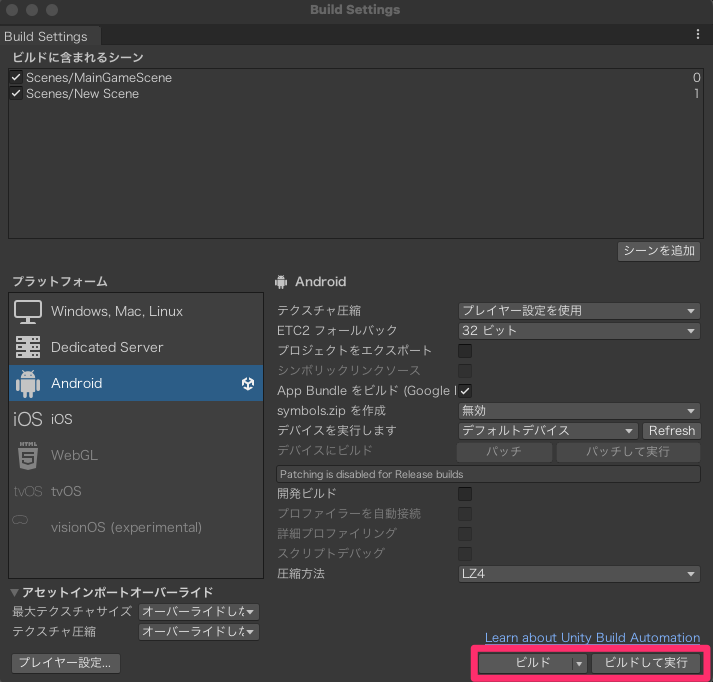
Task: Click the large iOS platform icon
Action: (x=28, y=419)
